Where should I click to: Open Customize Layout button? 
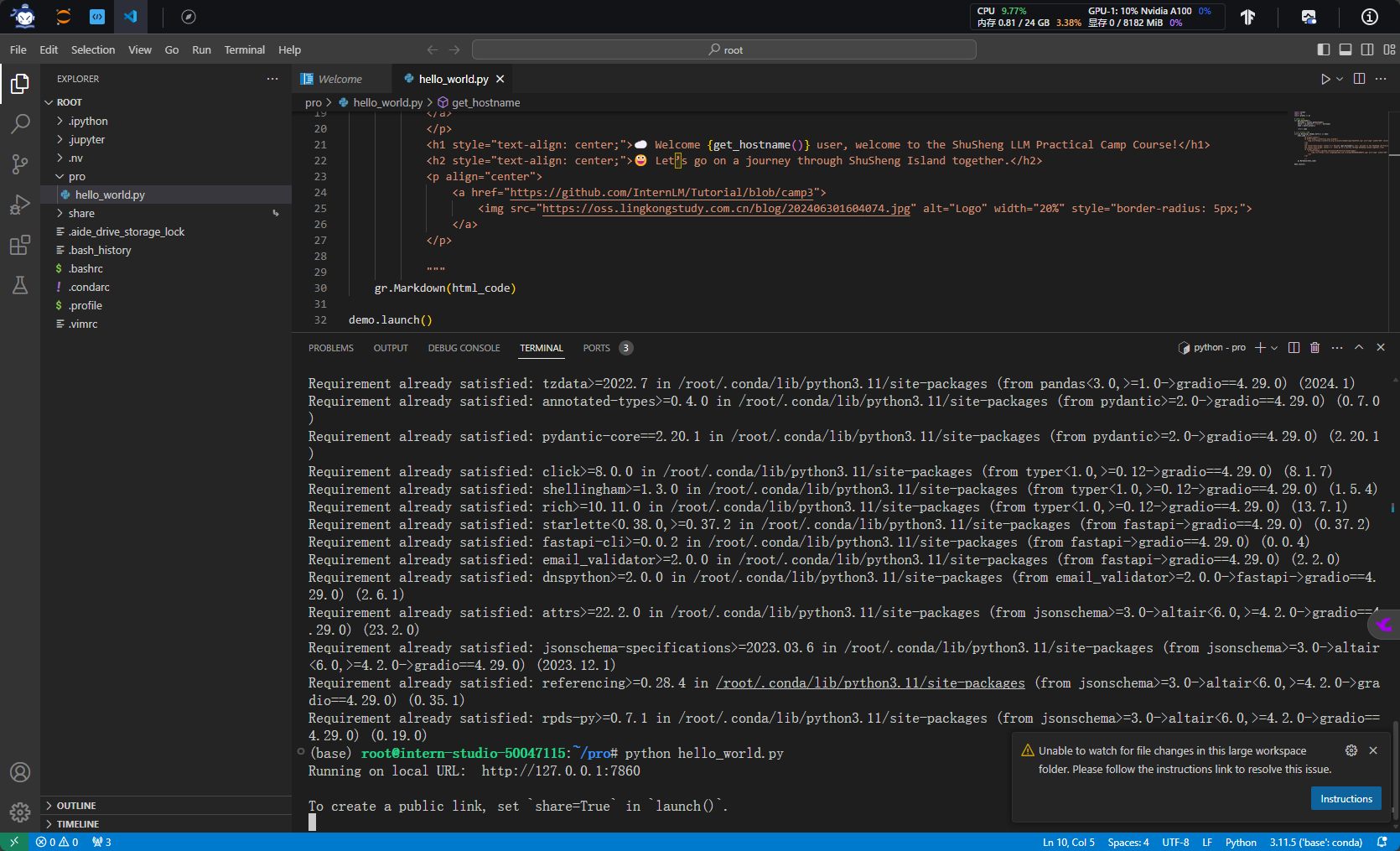pyautogui.click(x=1389, y=49)
